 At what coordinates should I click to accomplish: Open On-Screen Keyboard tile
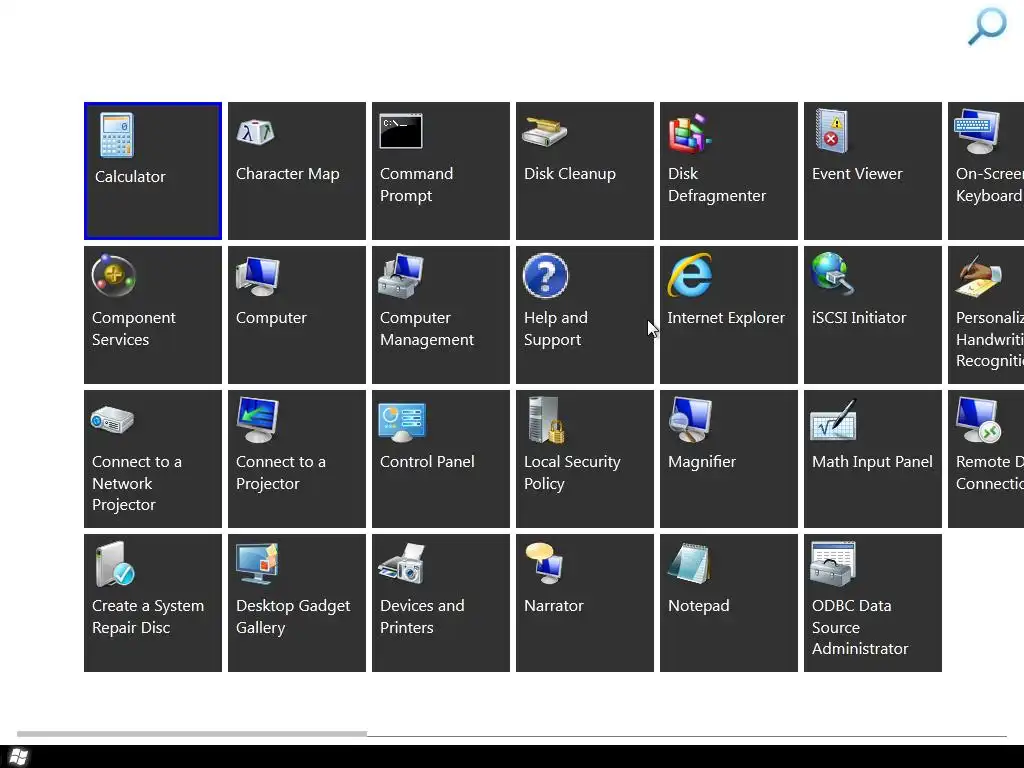[x=986, y=171]
